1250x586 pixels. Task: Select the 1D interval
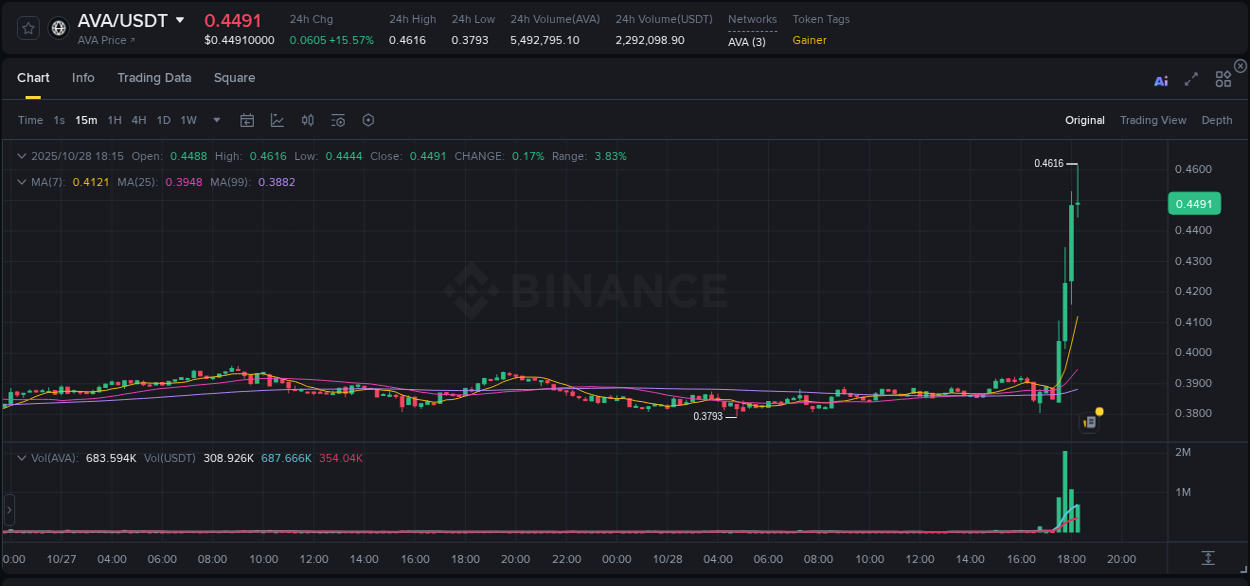click(163, 120)
